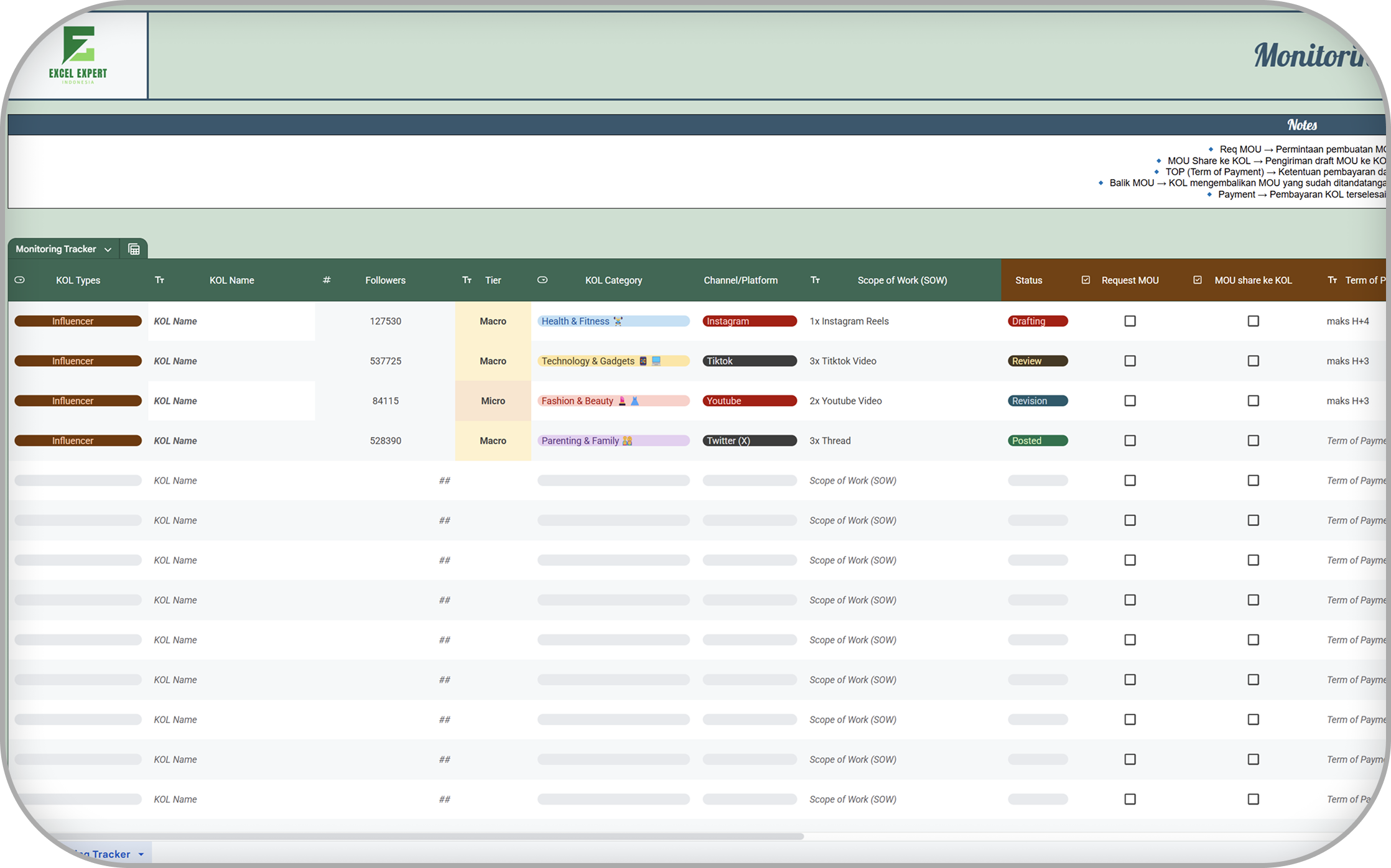Click the text-type icon beside Tier header
This screenshot has width=1391, height=868.
(x=467, y=280)
